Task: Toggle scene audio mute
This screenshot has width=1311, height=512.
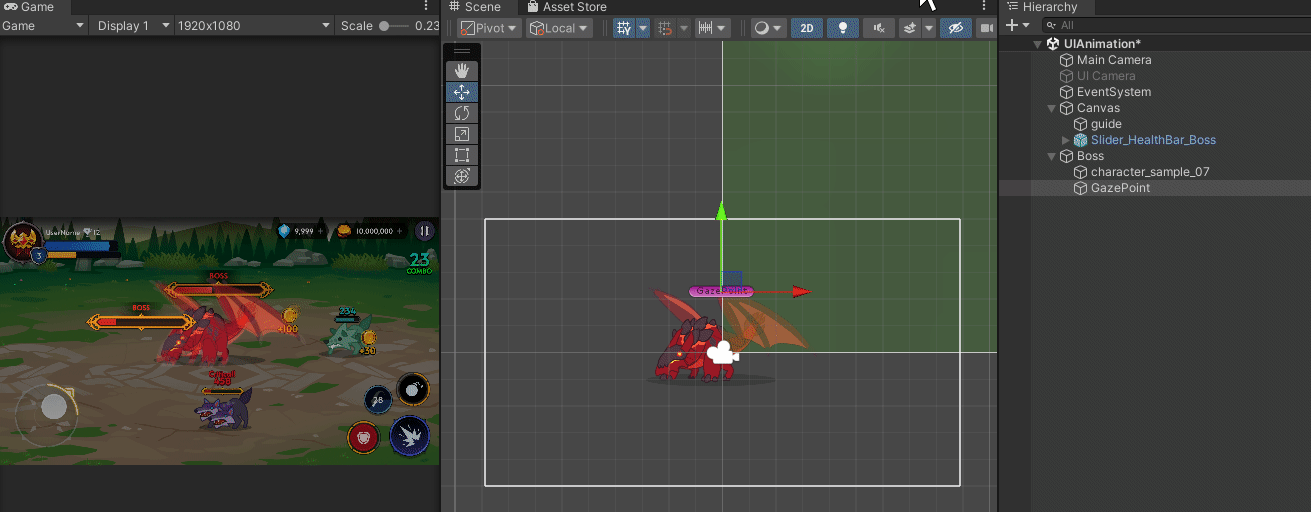Action: coord(879,28)
